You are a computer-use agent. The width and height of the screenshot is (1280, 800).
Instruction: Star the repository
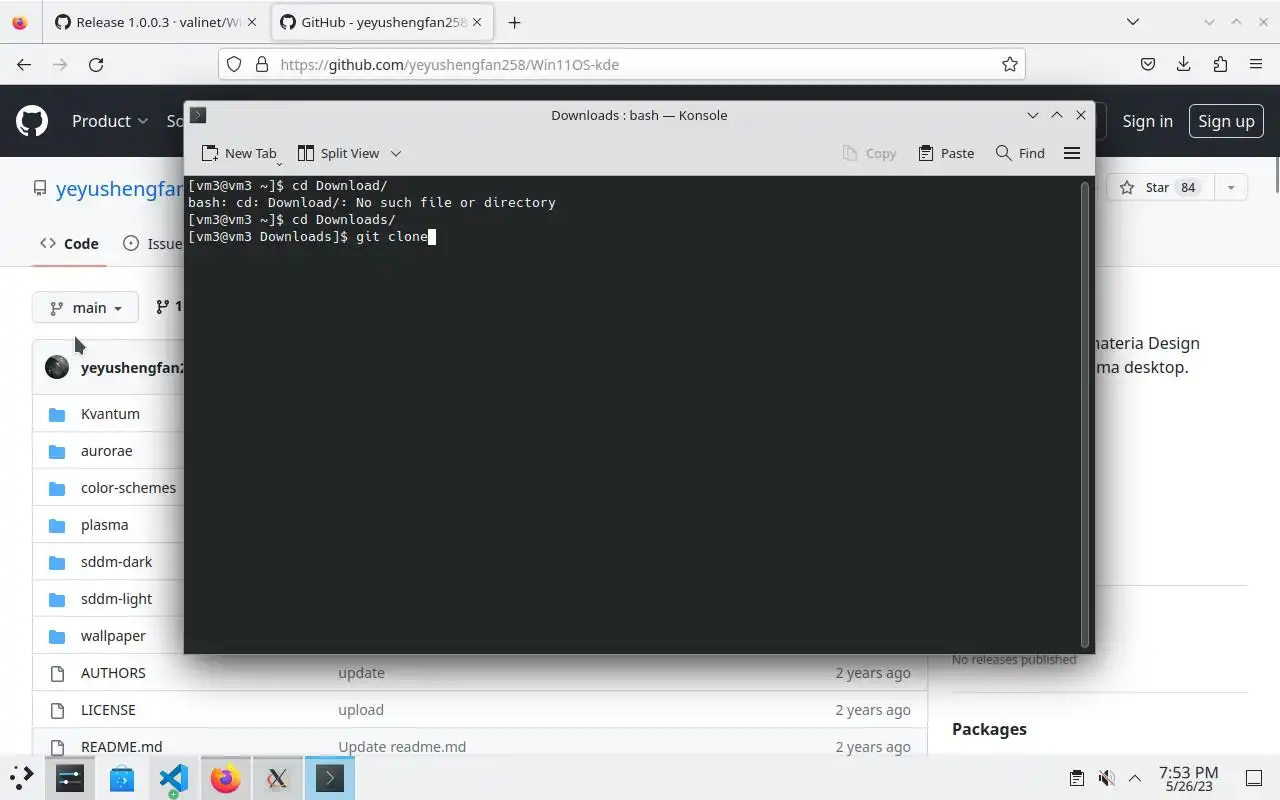click(1158, 187)
